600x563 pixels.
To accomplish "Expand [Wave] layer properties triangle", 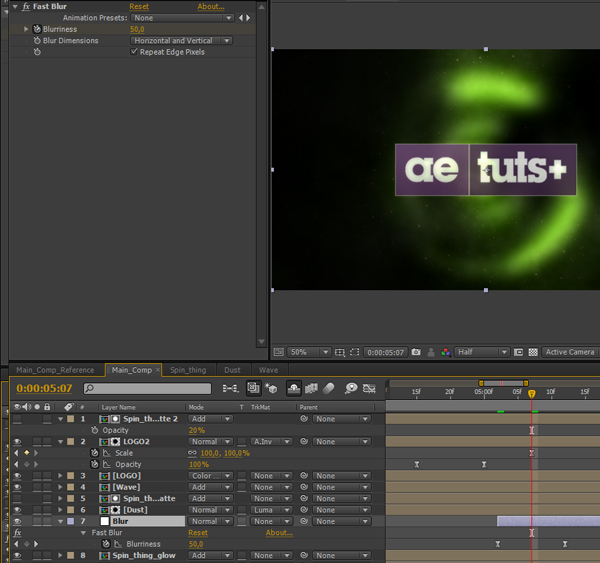I will pyautogui.click(x=60, y=487).
